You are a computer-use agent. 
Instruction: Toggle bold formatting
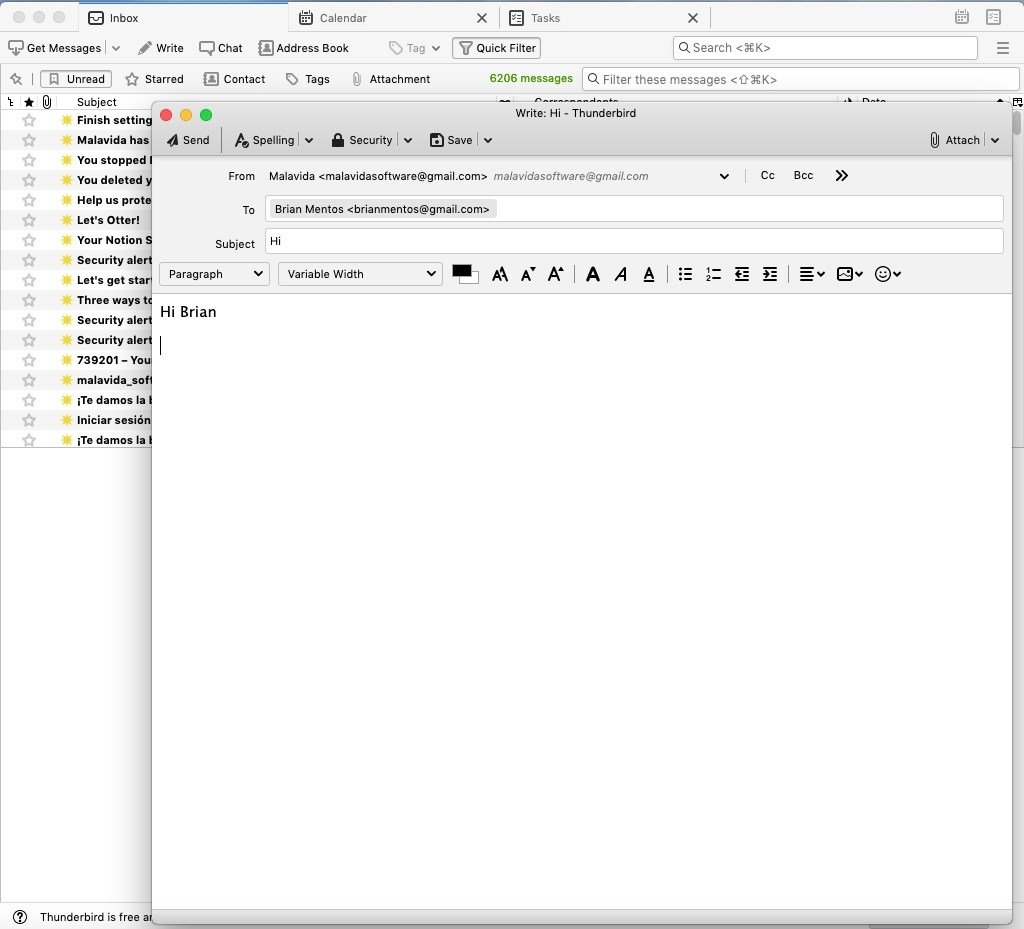593,274
